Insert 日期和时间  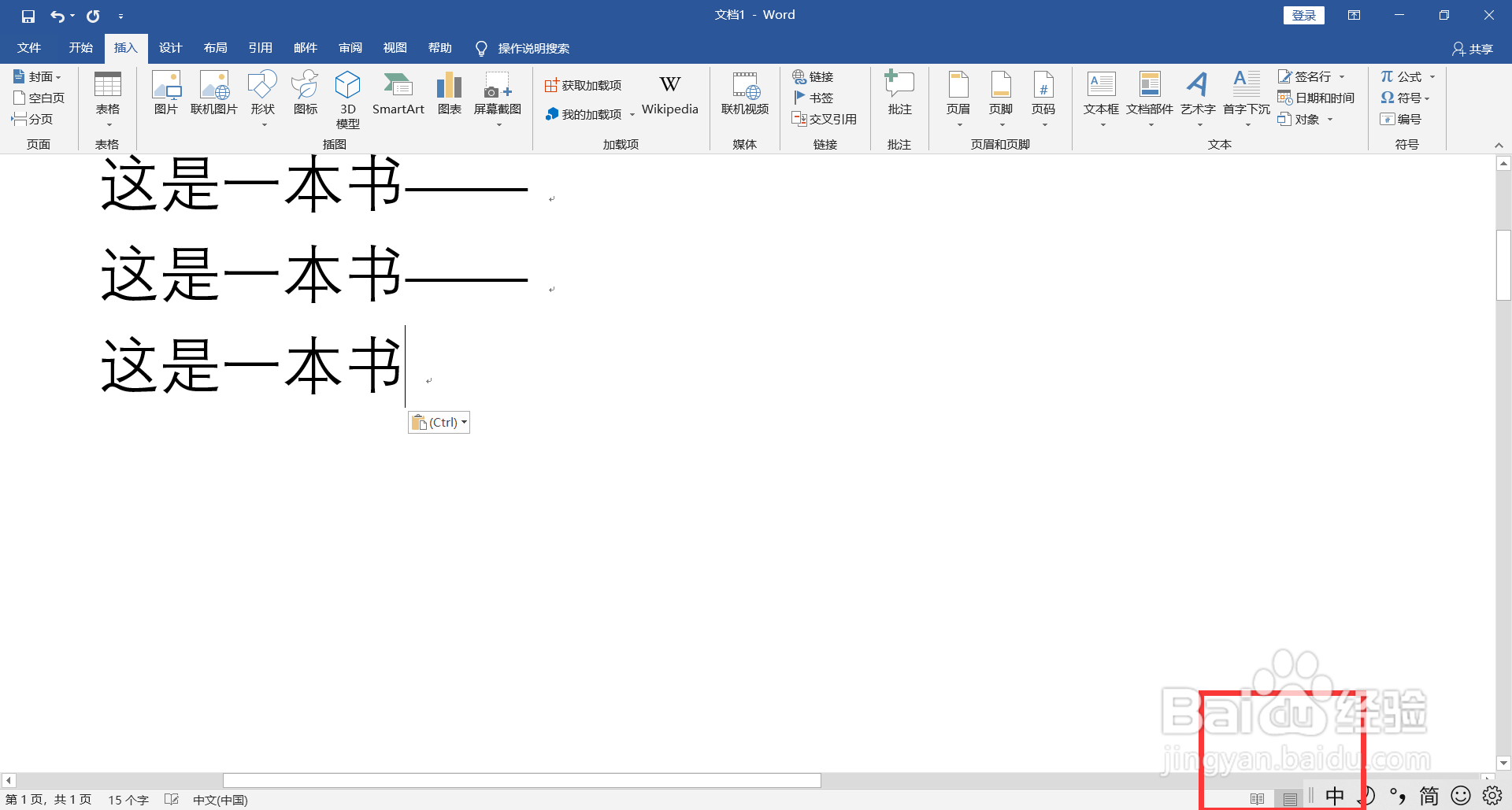[1316, 98]
